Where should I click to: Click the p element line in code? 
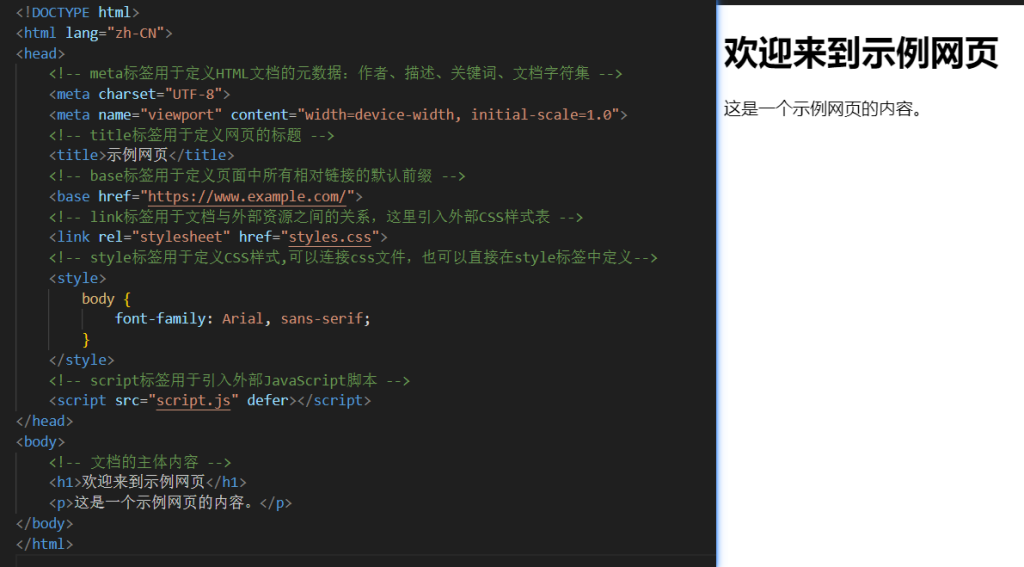click(170, 503)
